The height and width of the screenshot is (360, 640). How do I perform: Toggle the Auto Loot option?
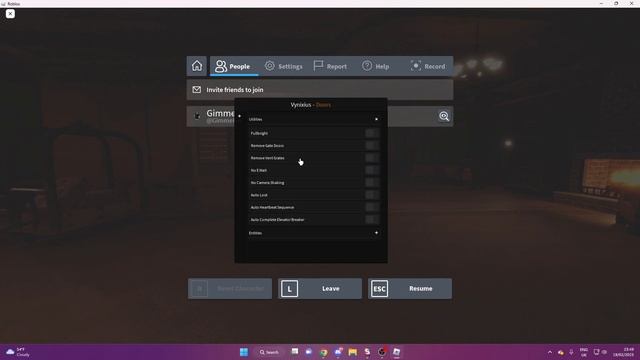[372, 195]
